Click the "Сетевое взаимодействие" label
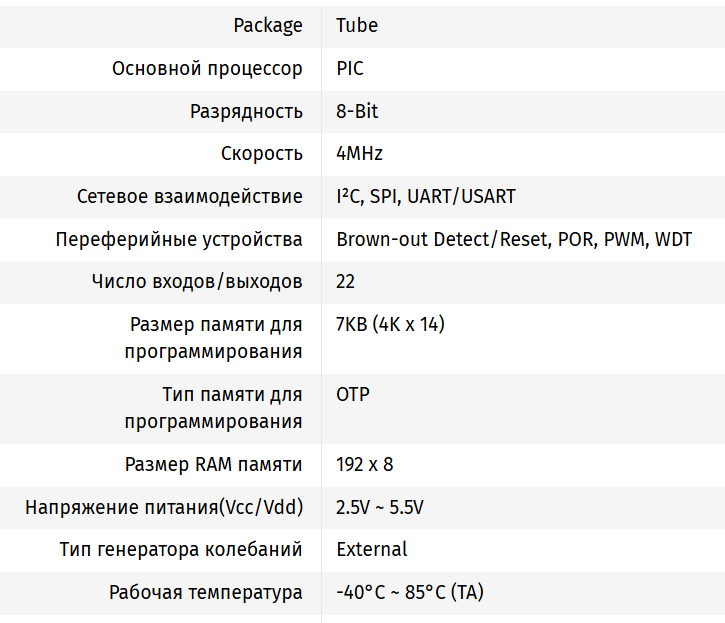The image size is (725, 623). point(190,196)
